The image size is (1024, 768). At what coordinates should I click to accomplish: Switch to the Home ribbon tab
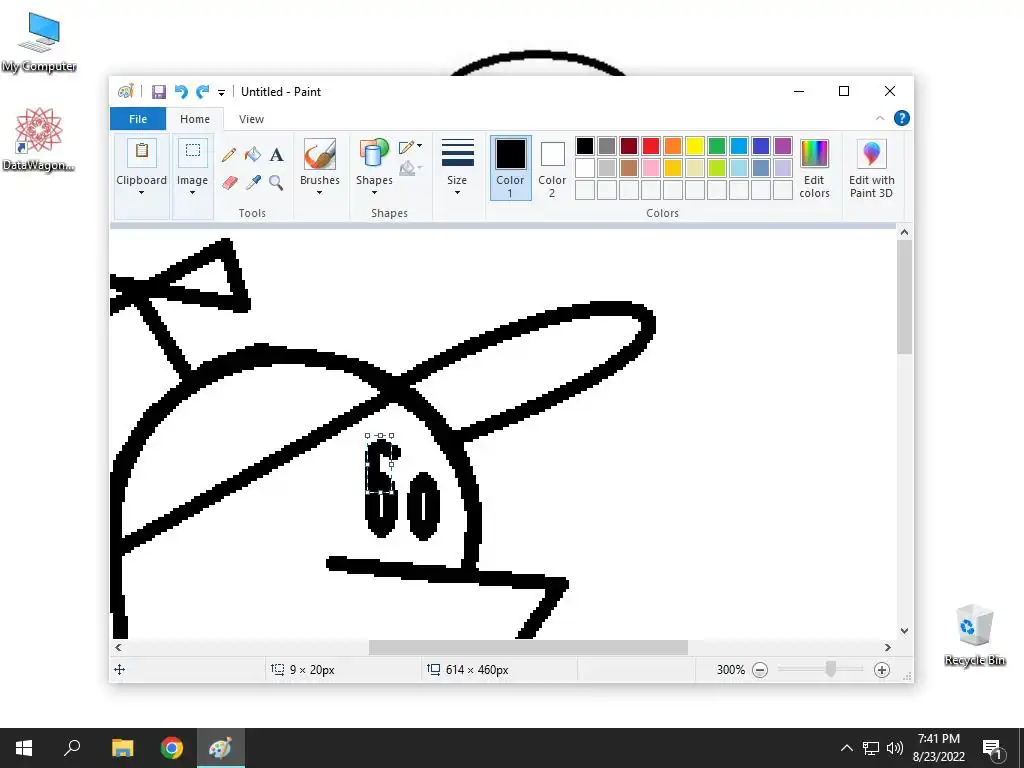pyautogui.click(x=195, y=119)
